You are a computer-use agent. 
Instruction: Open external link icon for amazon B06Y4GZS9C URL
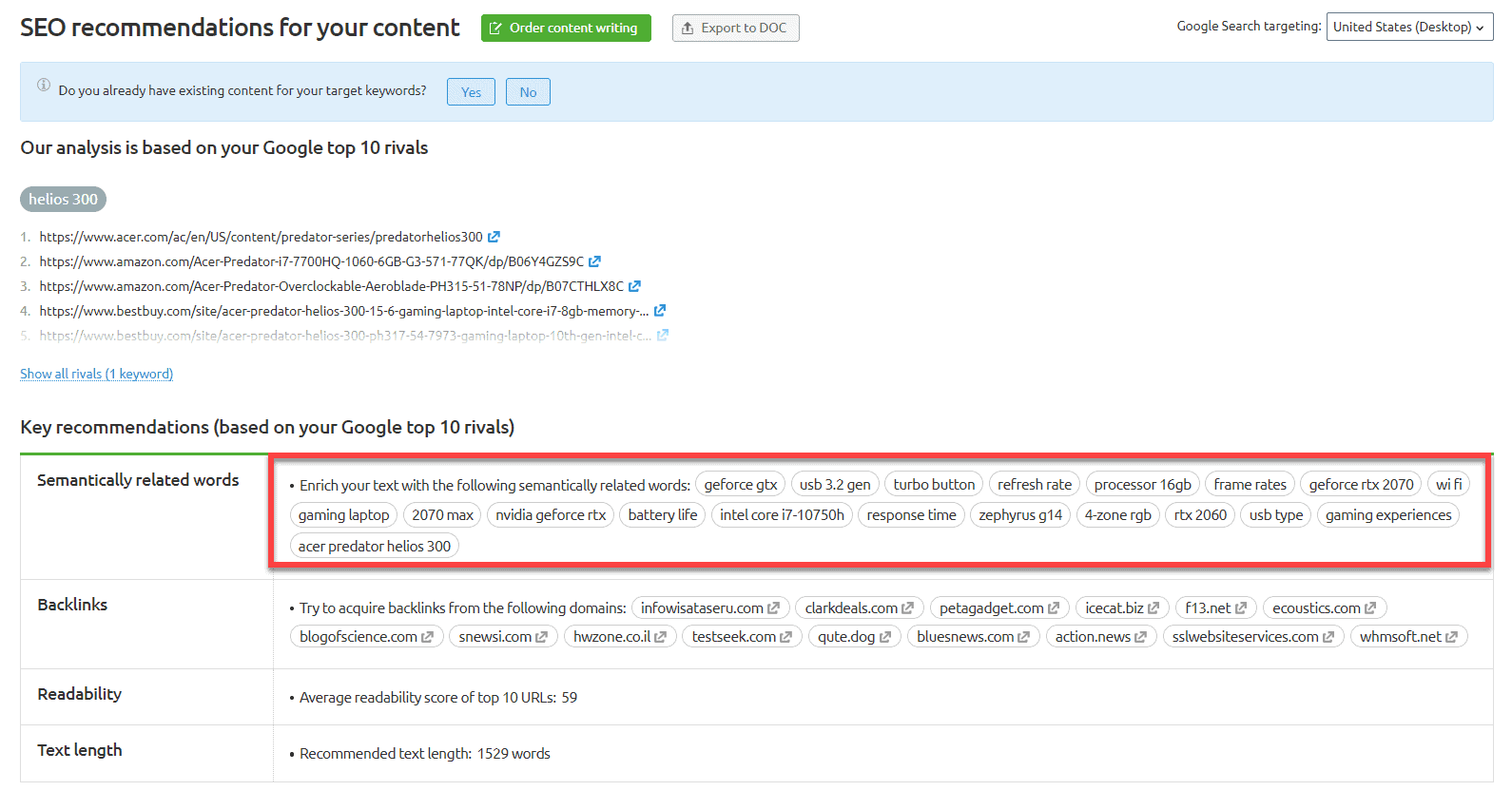[x=594, y=261]
